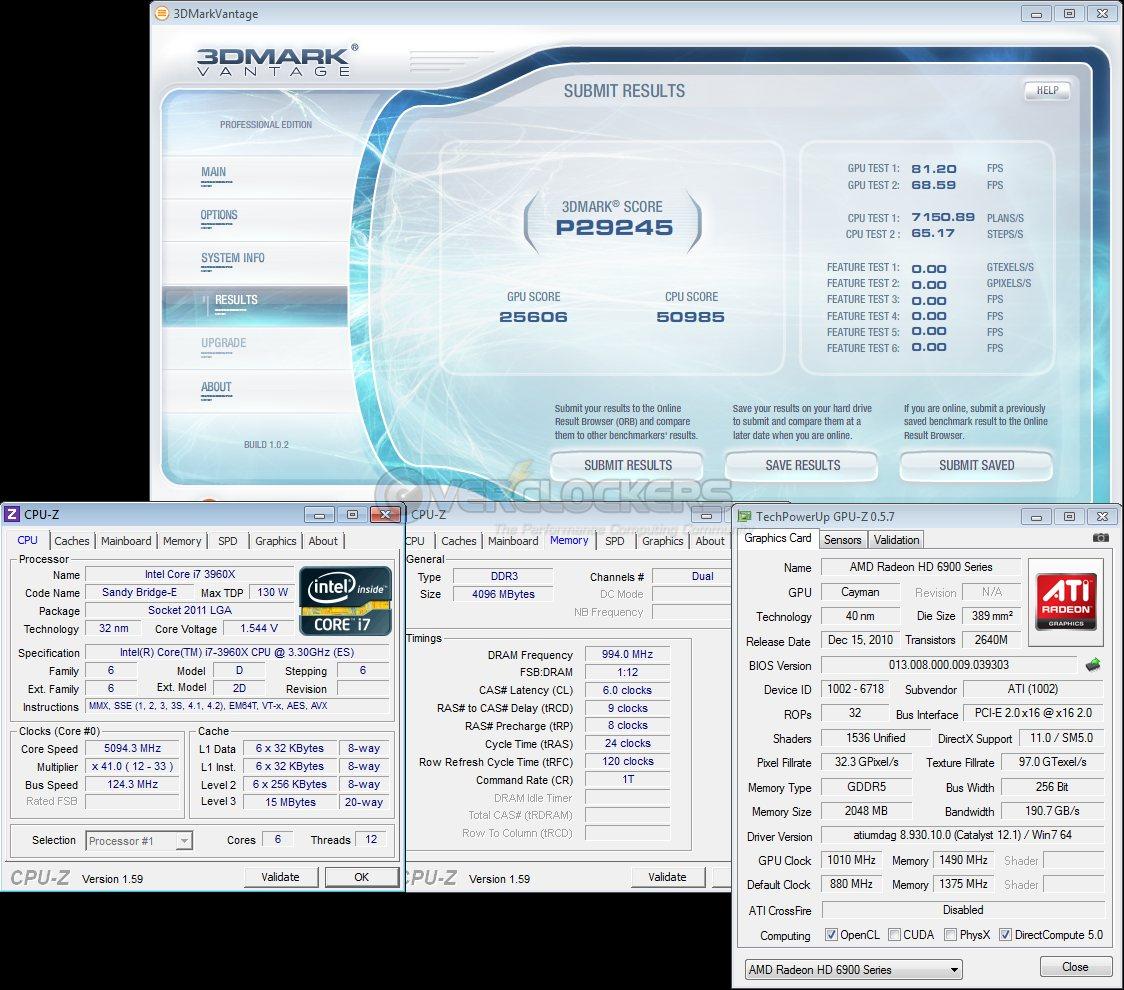Switch to the Mainboard tab in front CPU-Z
This screenshot has height=990, width=1124.
click(126, 541)
